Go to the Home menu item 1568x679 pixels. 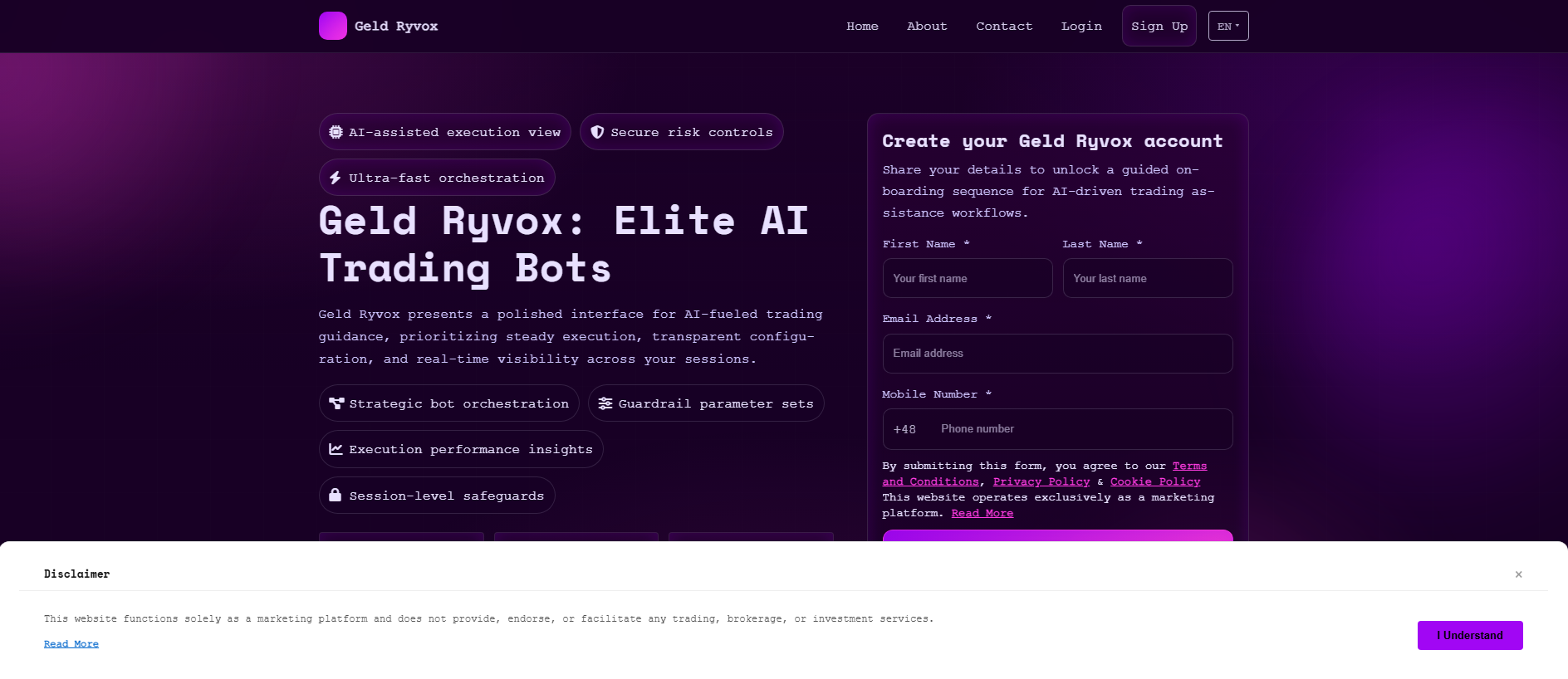[862, 26]
